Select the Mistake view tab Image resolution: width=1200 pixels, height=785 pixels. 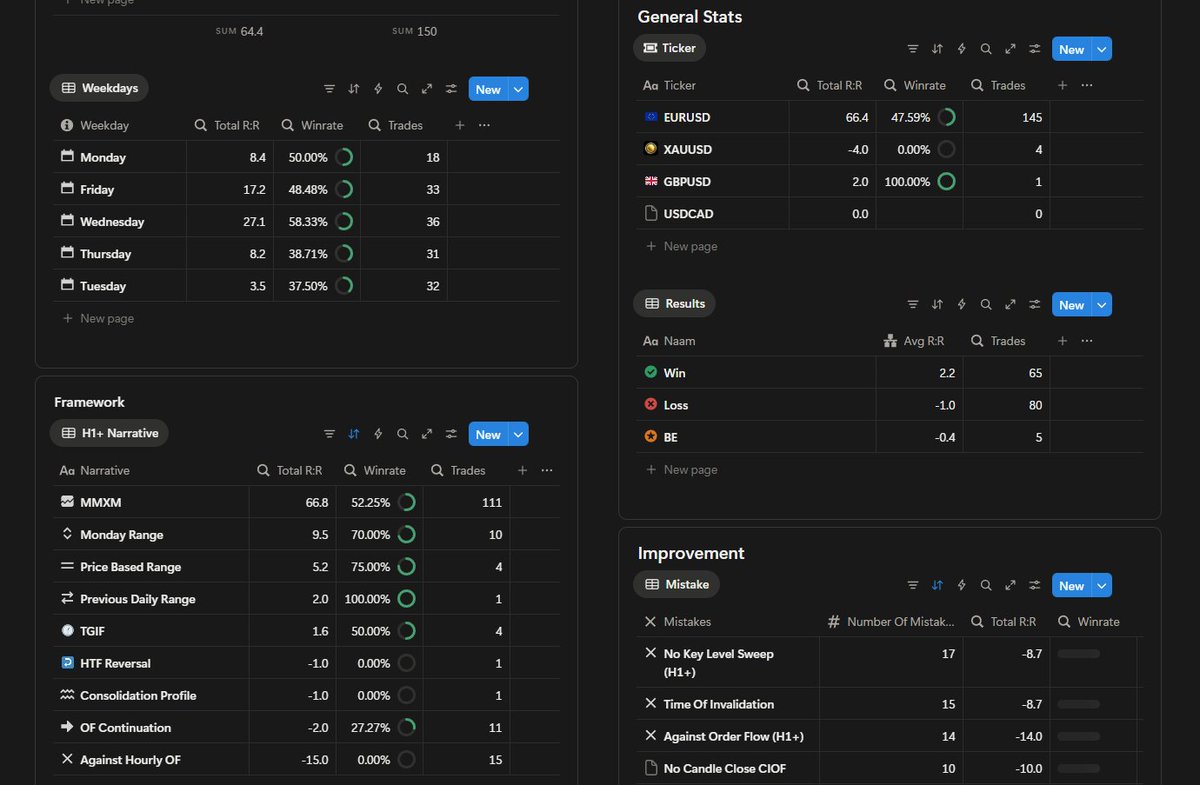click(676, 584)
